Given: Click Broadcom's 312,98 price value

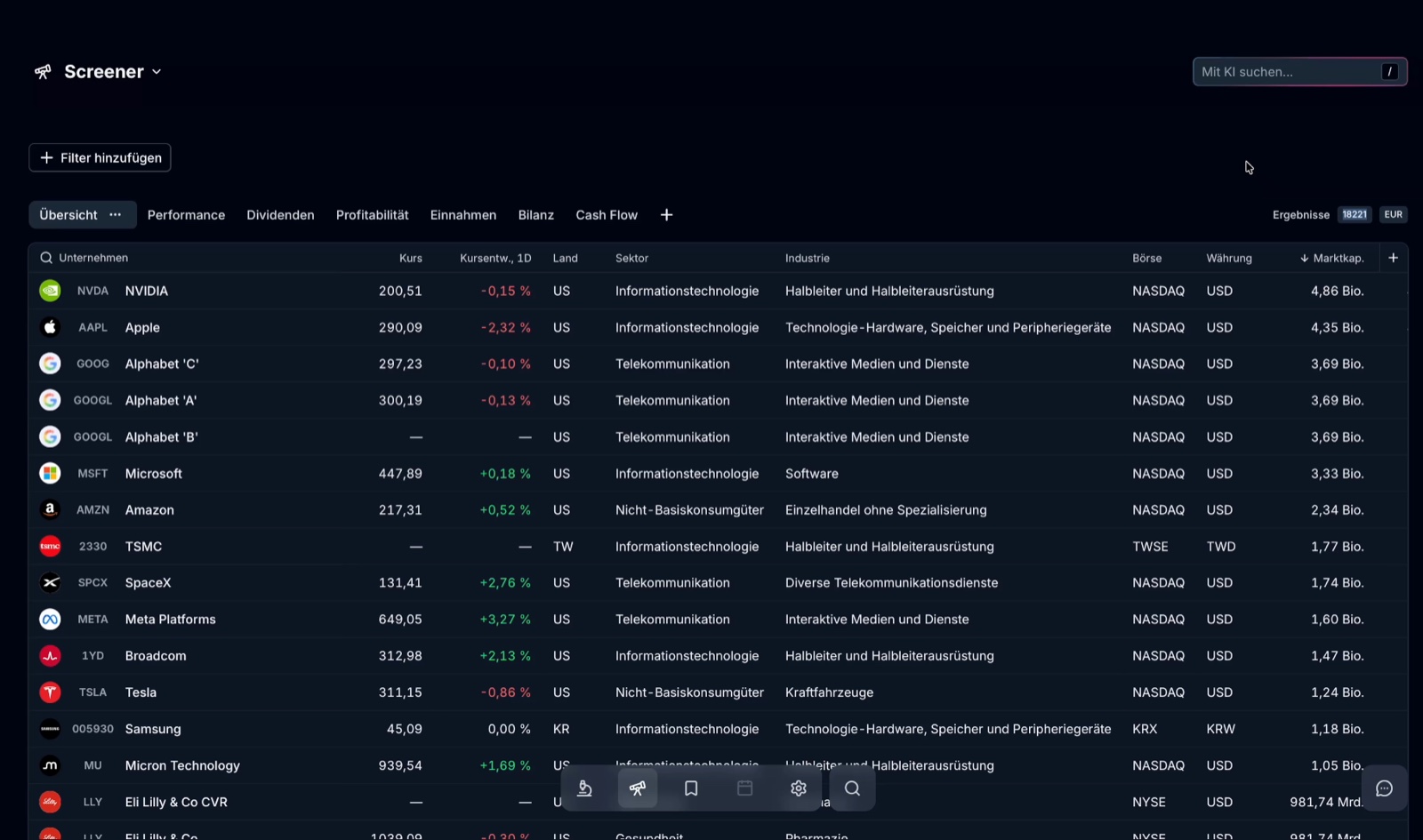Looking at the screenshot, I should point(400,656).
